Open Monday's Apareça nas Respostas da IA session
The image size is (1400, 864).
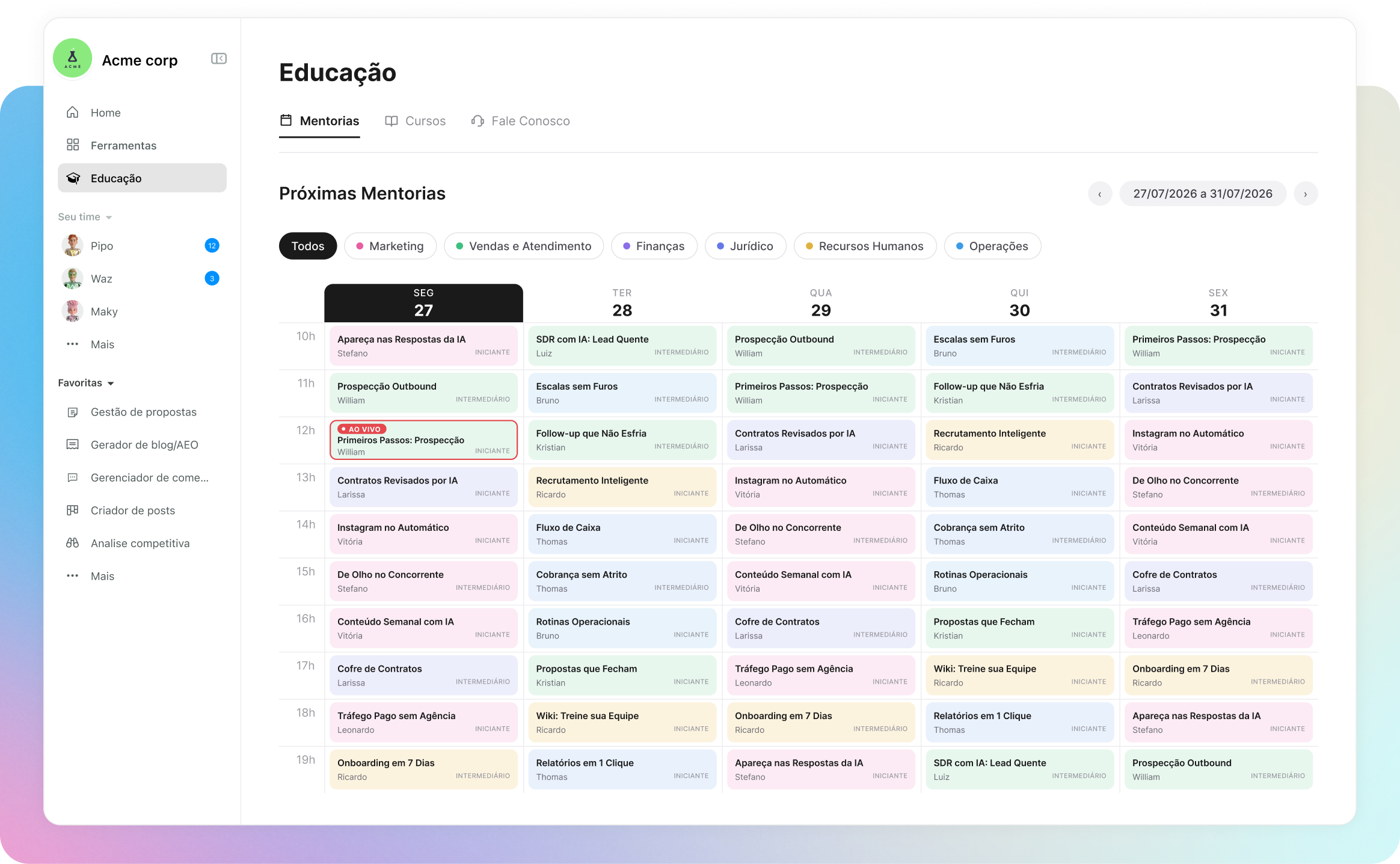[423, 346]
